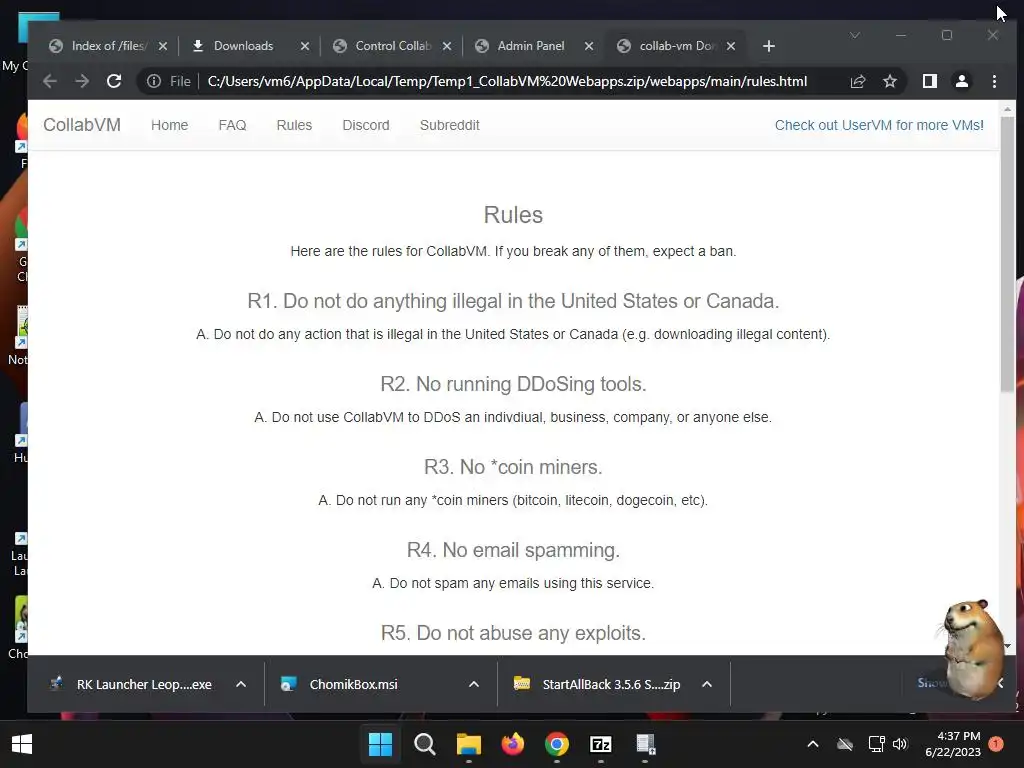
Task: Open the Rules nav link
Action: pyautogui.click(x=294, y=125)
